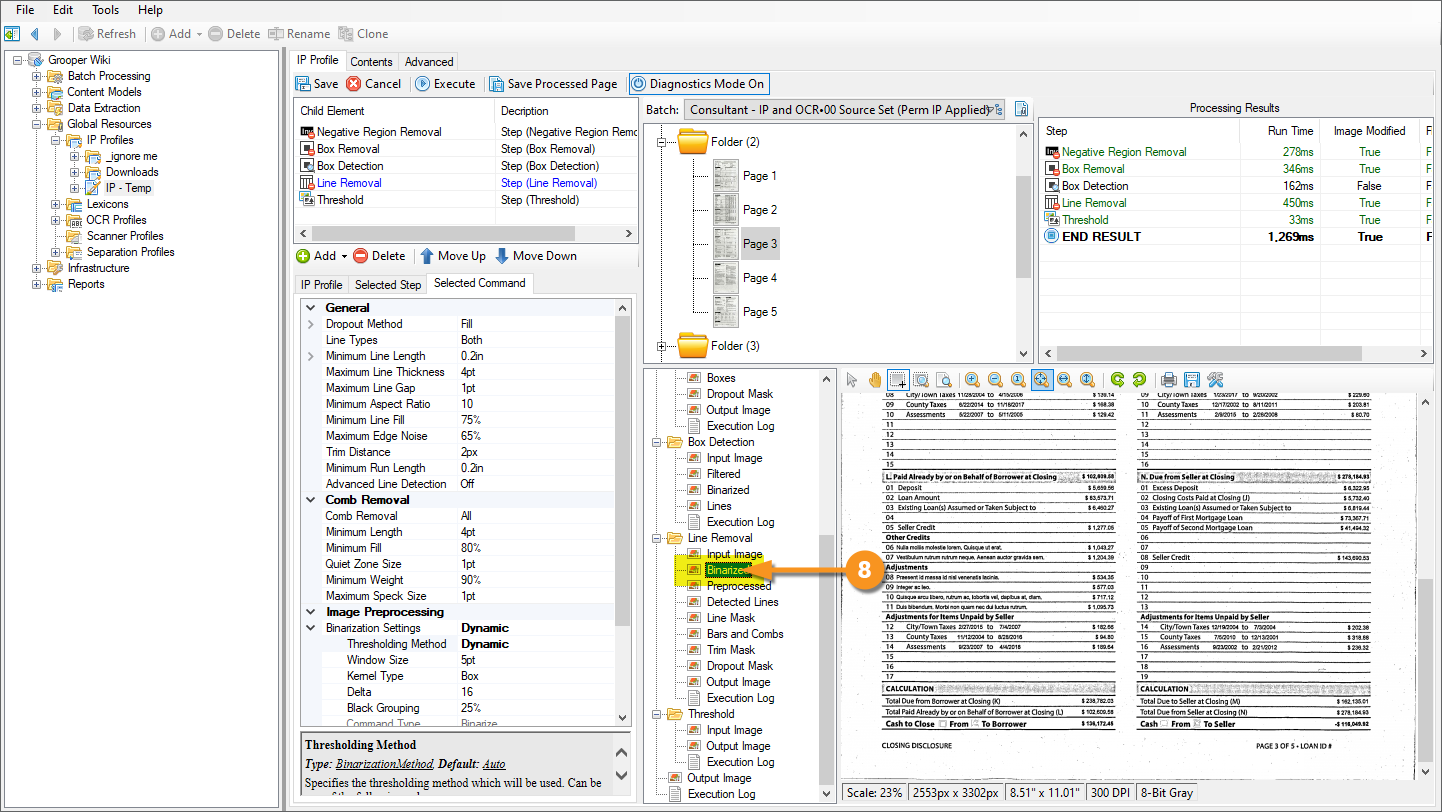The image size is (1442, 812).
Task: Collapse the Binarization Settings property group
Action: (x=310, y=628)
